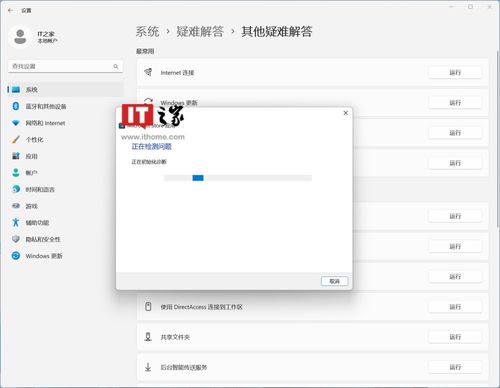Viewport: 500px width, 388px height.
Task: Click the 查找设置 search field
Action: point(65,66)
